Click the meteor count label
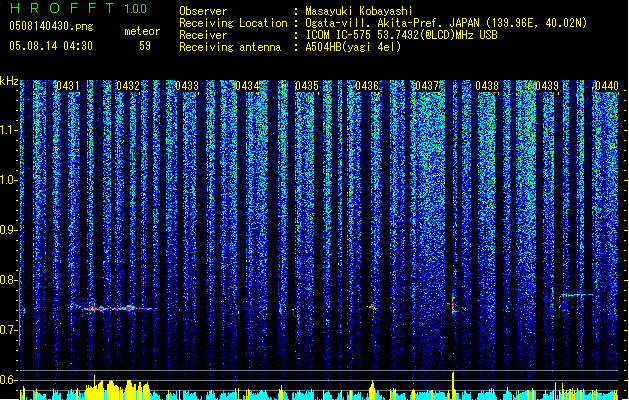Screen dimensions: 629x400 (x=142, y=31)
